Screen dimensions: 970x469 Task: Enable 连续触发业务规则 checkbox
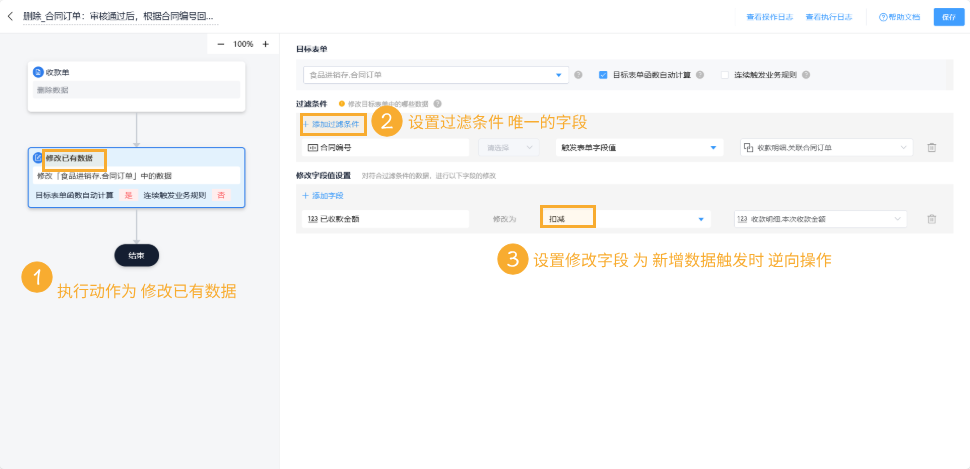click(725, 75)
